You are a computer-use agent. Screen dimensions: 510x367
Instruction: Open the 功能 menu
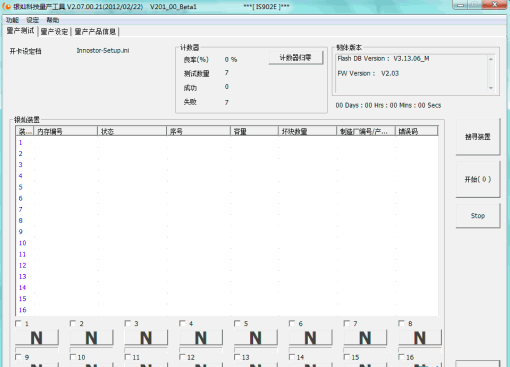point(12,20)
